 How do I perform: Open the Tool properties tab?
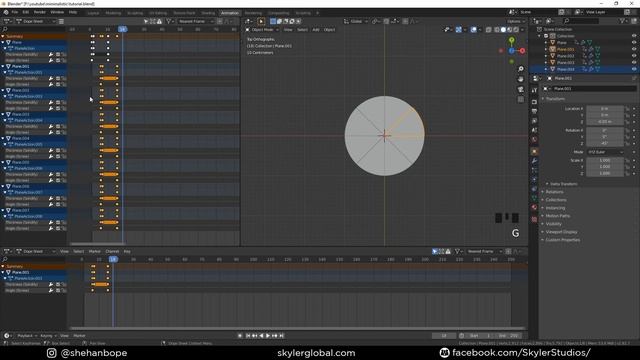pyautogui.click(x=534, y=90)
